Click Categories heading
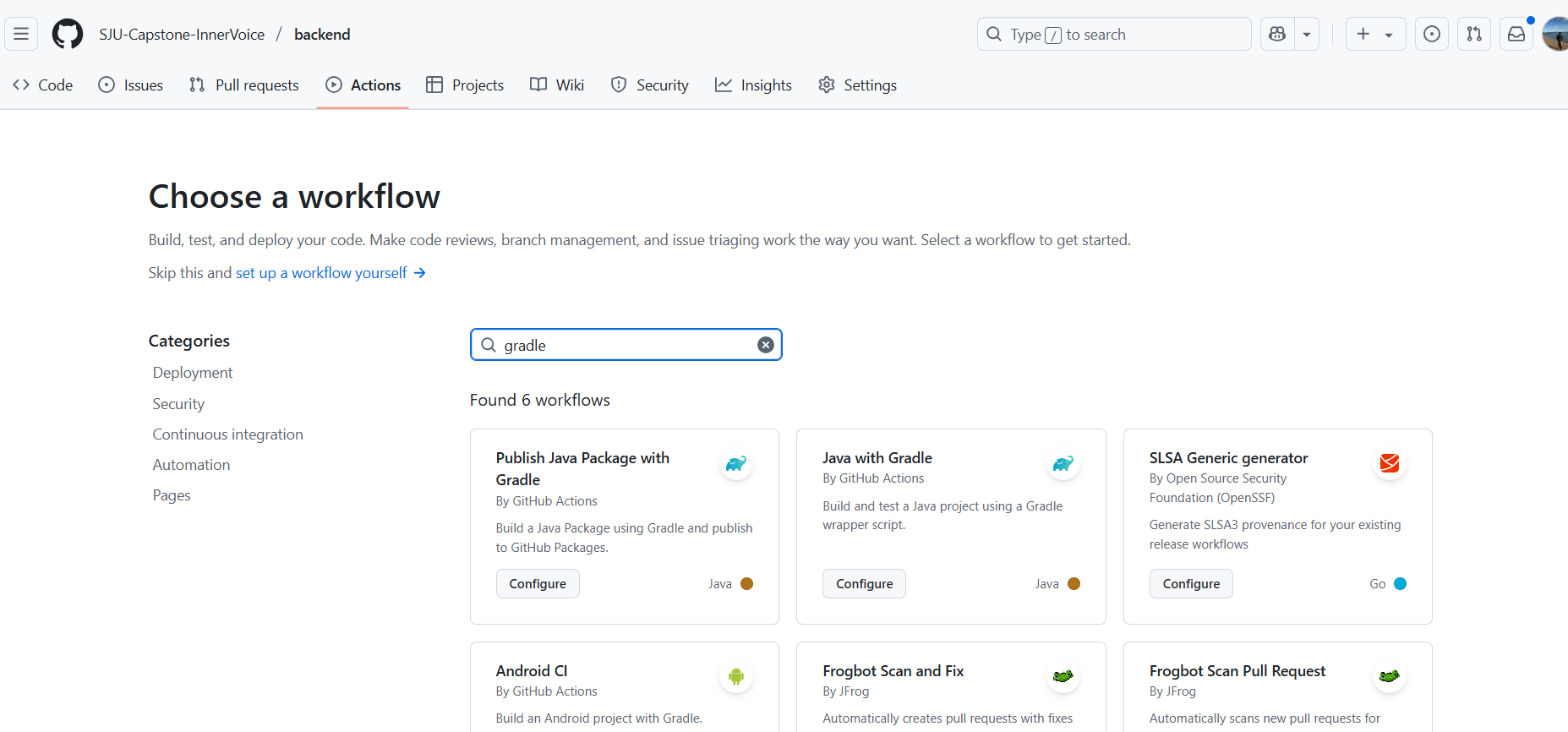This screenshot has width=1568, height=732. pyautogui.click(x=189, y=341)
